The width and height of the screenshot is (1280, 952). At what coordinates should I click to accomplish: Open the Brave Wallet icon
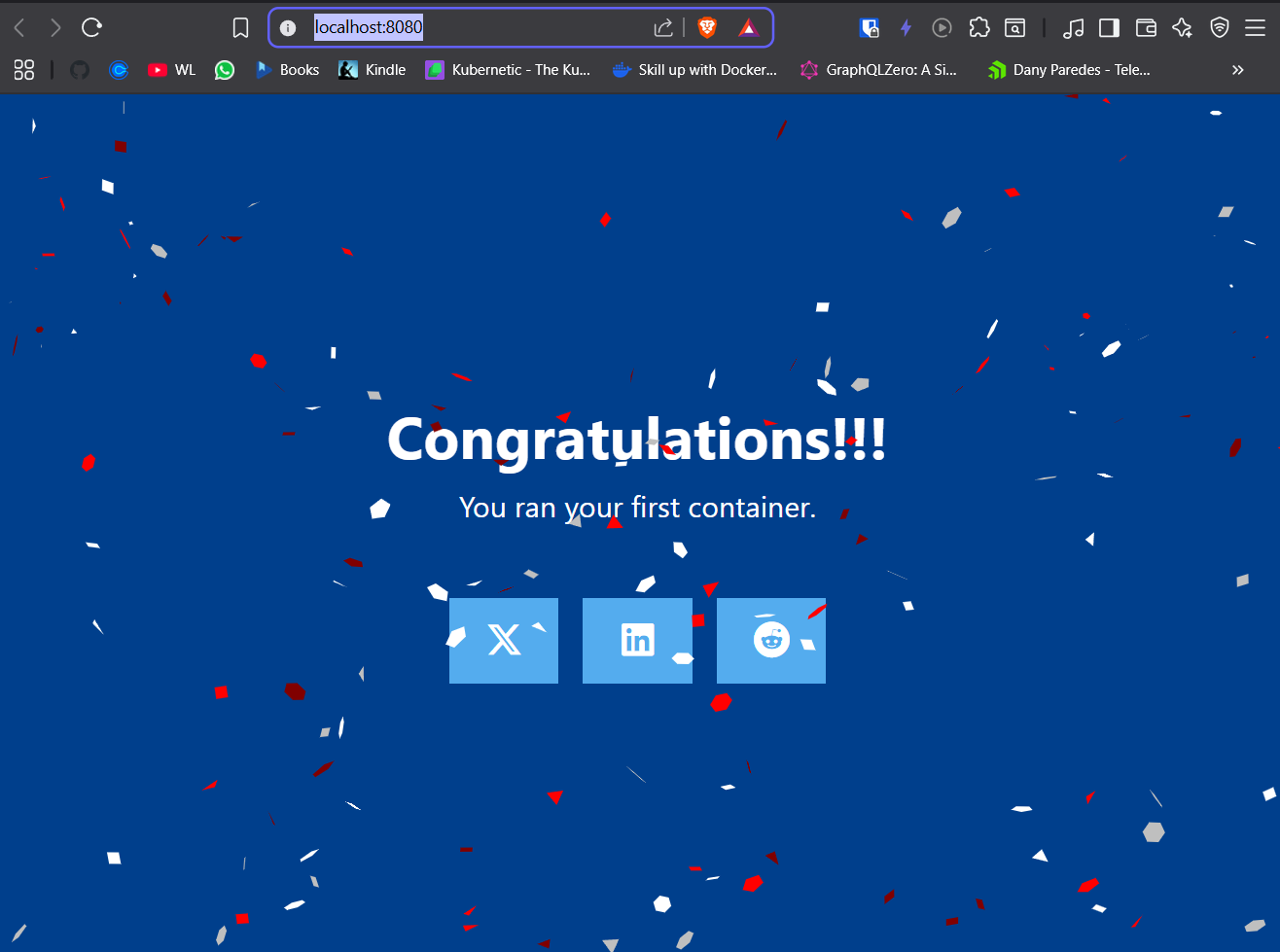click(x=1146, y=28)
